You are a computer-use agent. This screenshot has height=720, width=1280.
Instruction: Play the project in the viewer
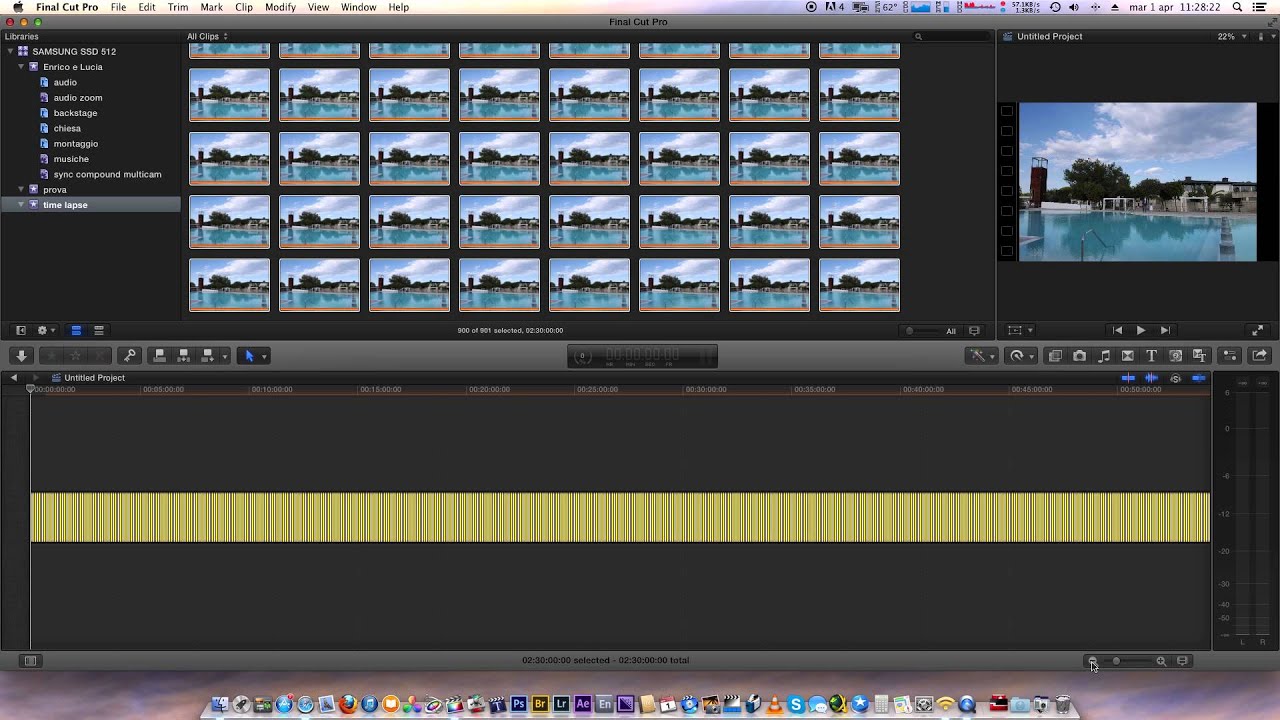click(1141, 330)
